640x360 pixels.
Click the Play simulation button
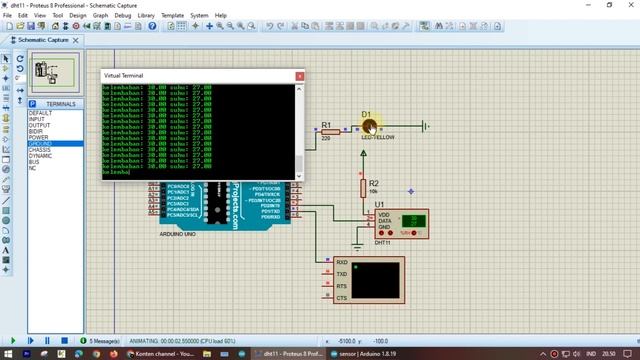tap(13, 340)
